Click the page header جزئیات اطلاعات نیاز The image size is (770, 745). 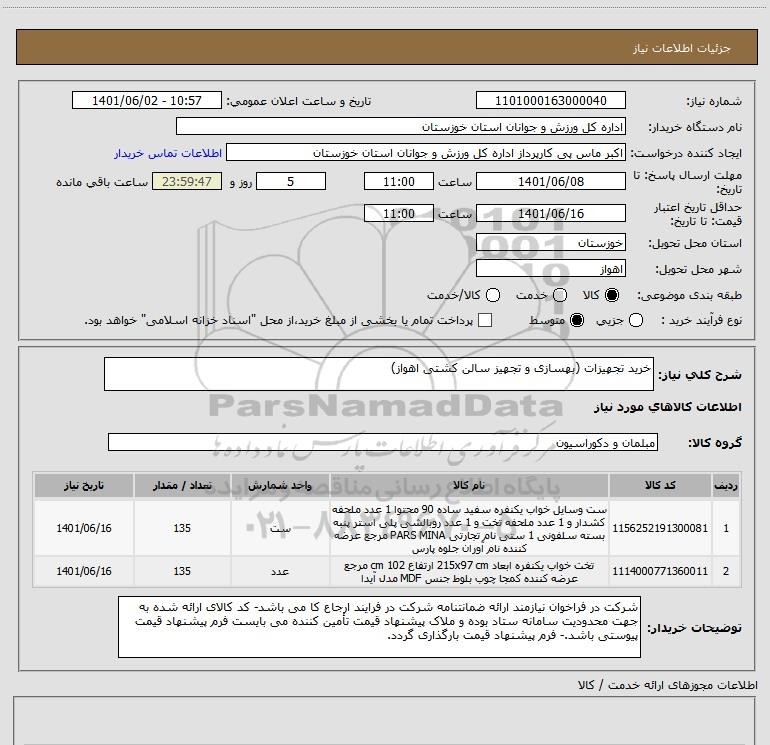[681, 48]
